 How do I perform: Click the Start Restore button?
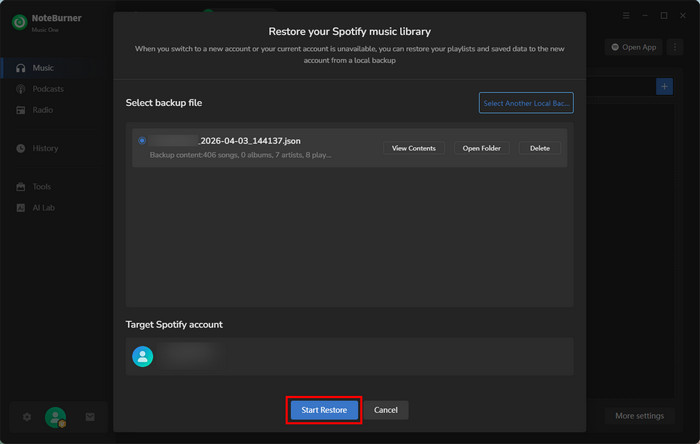324,410
